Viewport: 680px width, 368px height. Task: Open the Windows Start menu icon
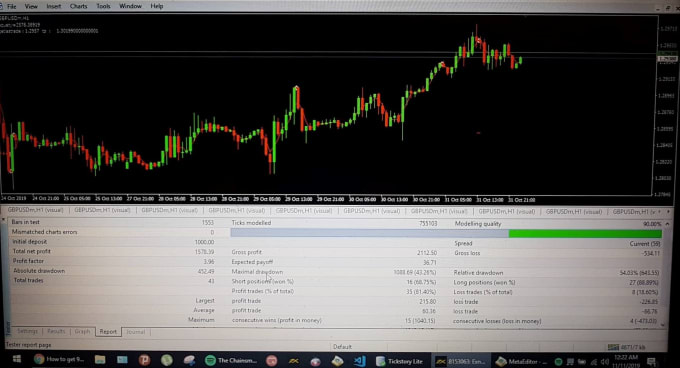coord(17,359)
